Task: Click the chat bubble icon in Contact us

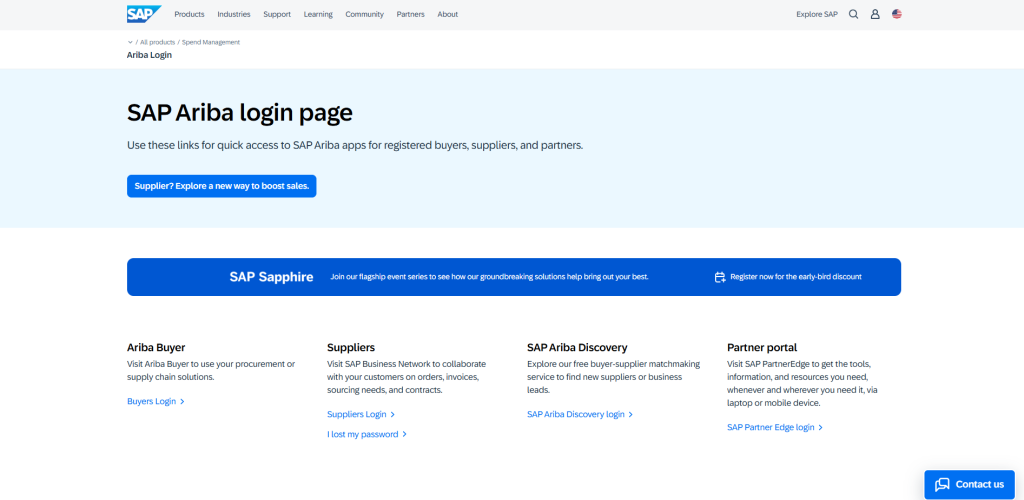Action: pos(942,484)
